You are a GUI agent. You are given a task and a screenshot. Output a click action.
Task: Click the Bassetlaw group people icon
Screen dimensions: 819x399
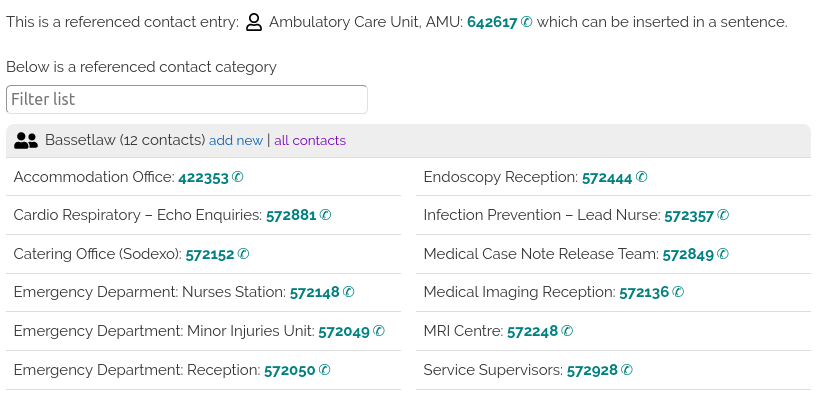click(x=26, y=140)
